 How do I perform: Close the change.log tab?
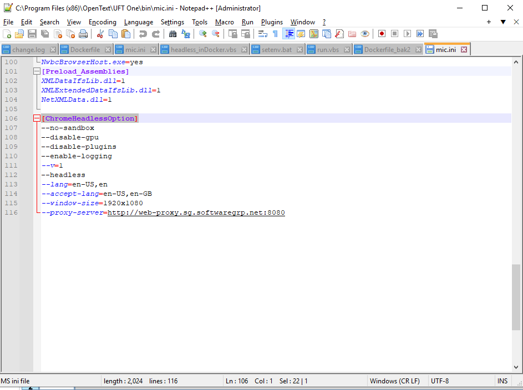point(53,50)
